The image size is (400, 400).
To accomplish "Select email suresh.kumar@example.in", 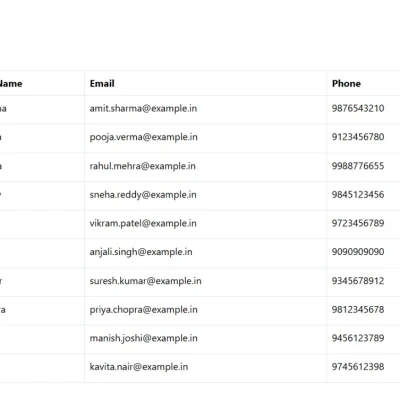I will click(145, 281).
